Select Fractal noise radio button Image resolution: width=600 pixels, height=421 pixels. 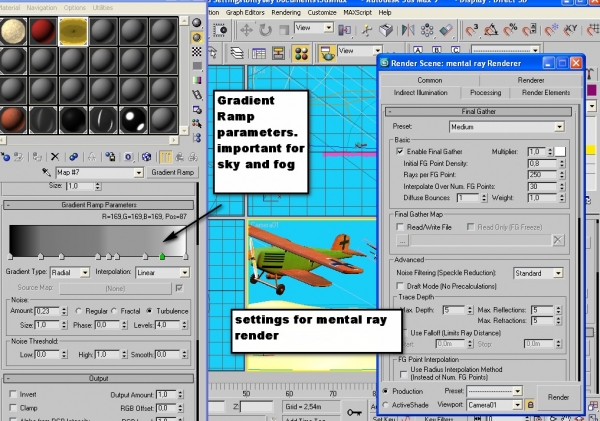(x=114, y=311)
